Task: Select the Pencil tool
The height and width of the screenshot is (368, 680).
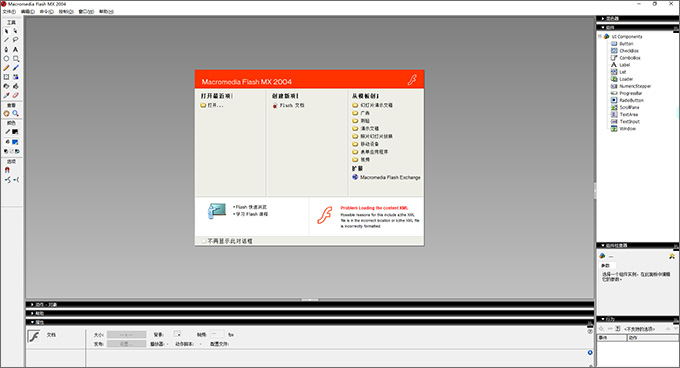Action: click(7, 68)
